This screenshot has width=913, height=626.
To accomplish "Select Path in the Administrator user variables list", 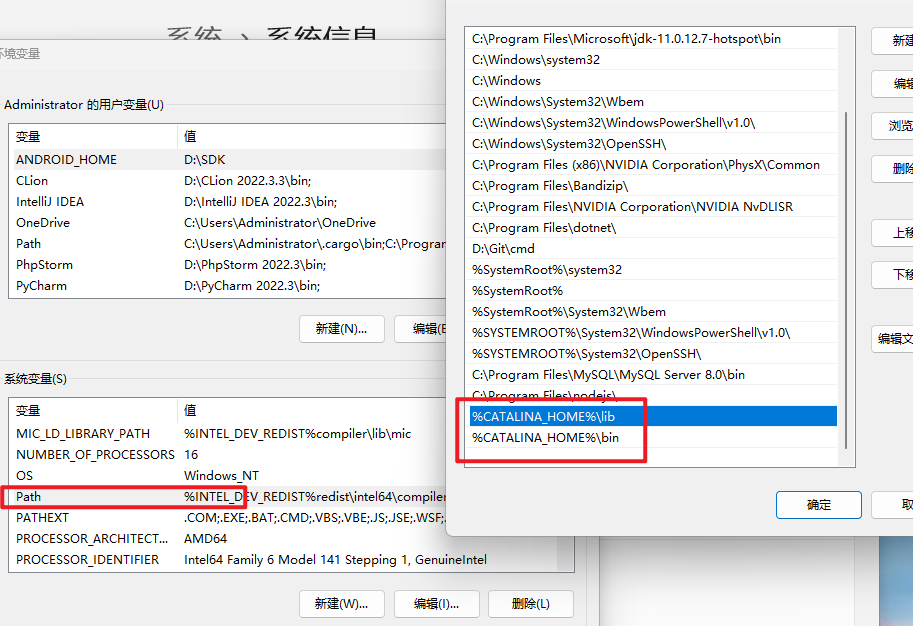I will (x=29, y=244).
